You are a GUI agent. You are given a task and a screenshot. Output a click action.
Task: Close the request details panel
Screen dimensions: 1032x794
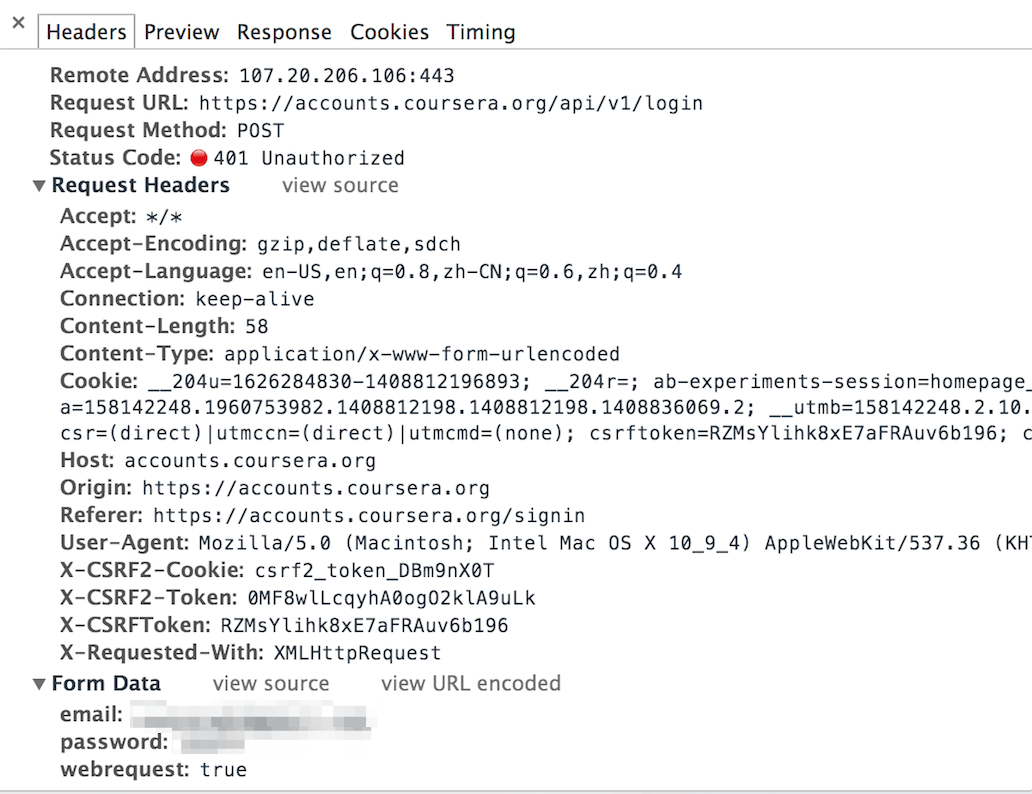pos(18,23)
